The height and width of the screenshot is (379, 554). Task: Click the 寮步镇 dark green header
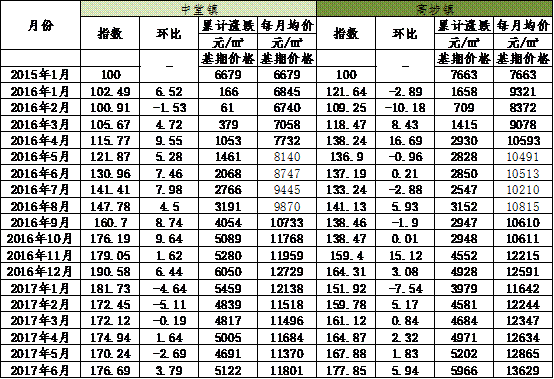[x=434, y=8]
